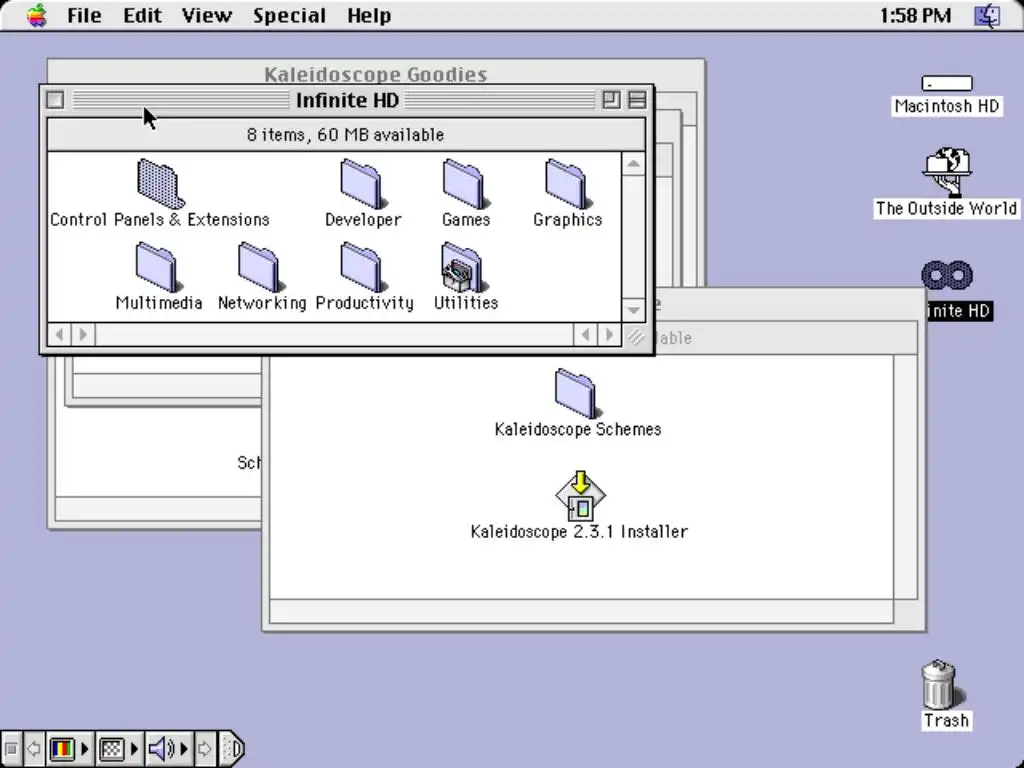Open the Finder application menu icon
Viewport: 1024px width, 768px height.
pos(987,15)
